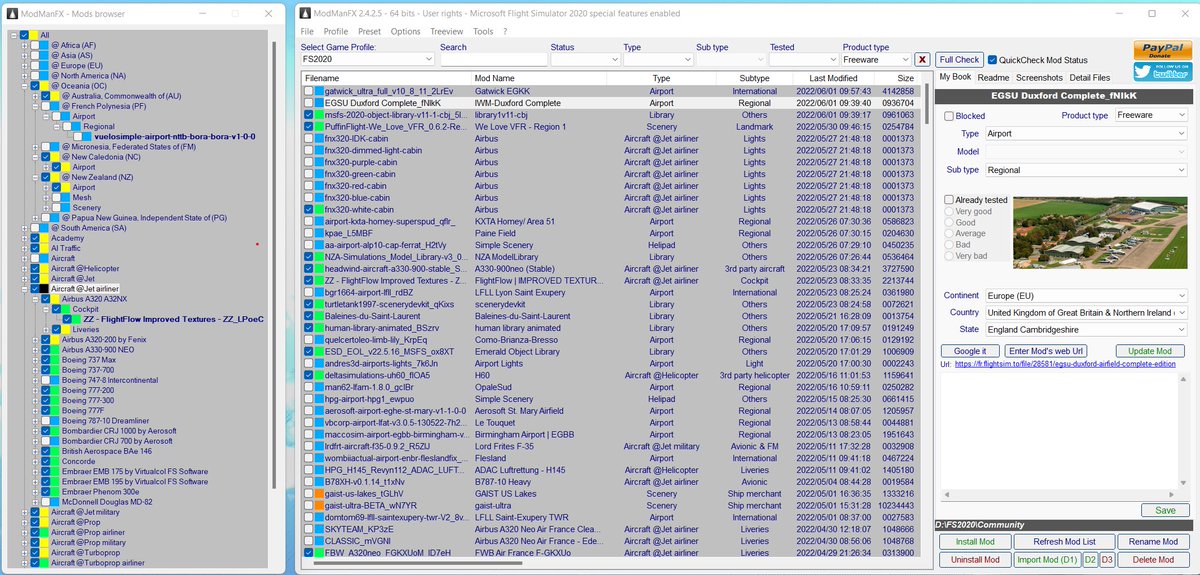Viewport: 1200px width, 575px height.
Task: Uncheck the AI Traffic tree checkbox
Action: 34,248
